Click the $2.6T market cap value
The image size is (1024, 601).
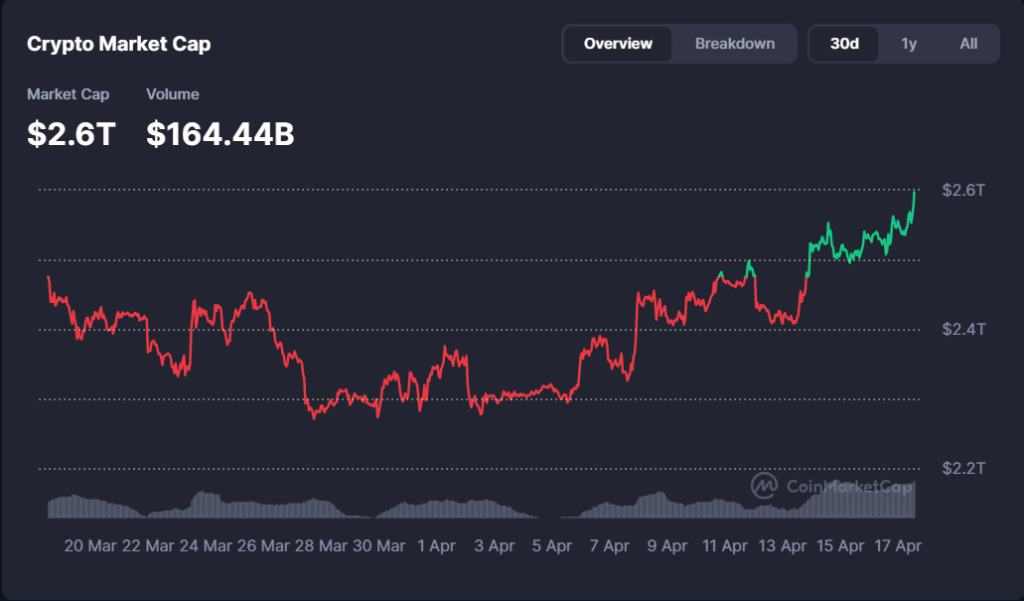[x=71, y=134]
